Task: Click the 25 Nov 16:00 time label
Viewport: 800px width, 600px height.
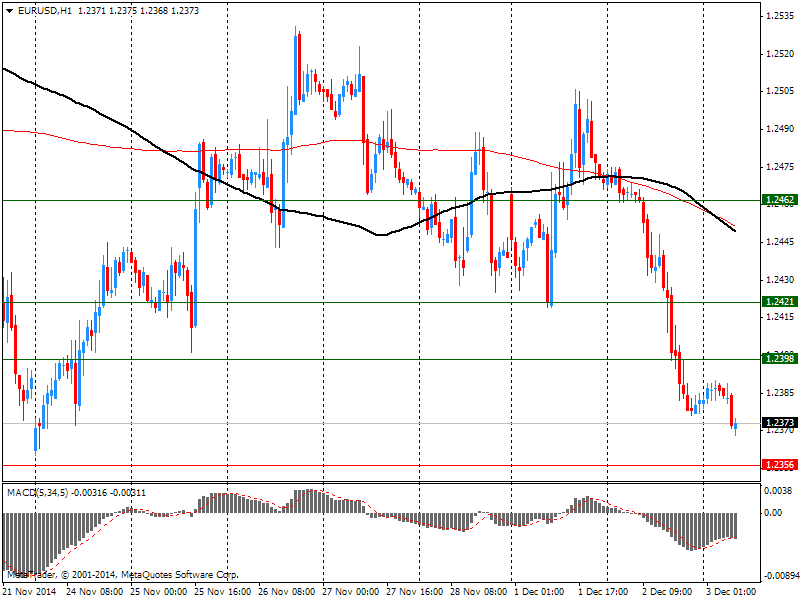Action: click(x=223, y=592)
